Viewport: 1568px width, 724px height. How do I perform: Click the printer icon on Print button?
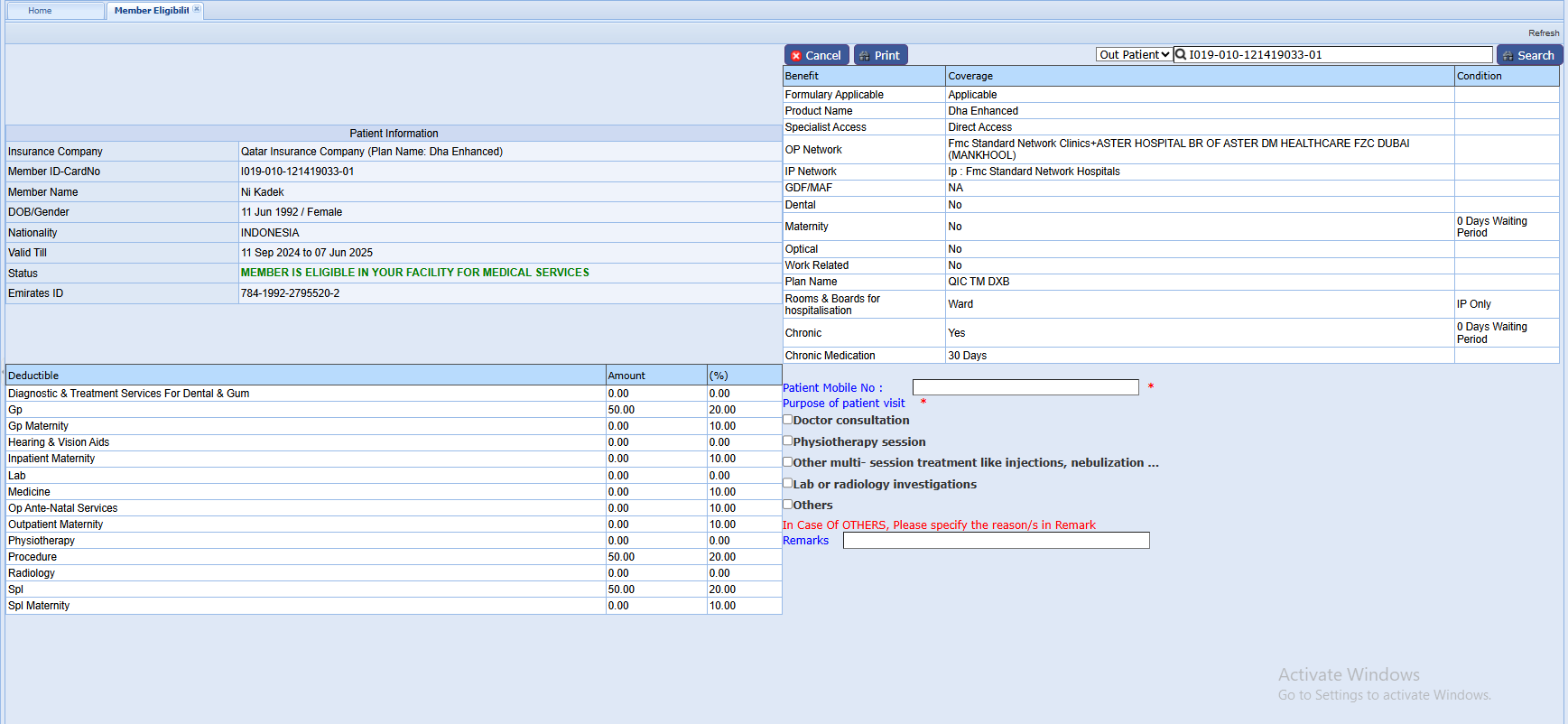tap(865, 56)
